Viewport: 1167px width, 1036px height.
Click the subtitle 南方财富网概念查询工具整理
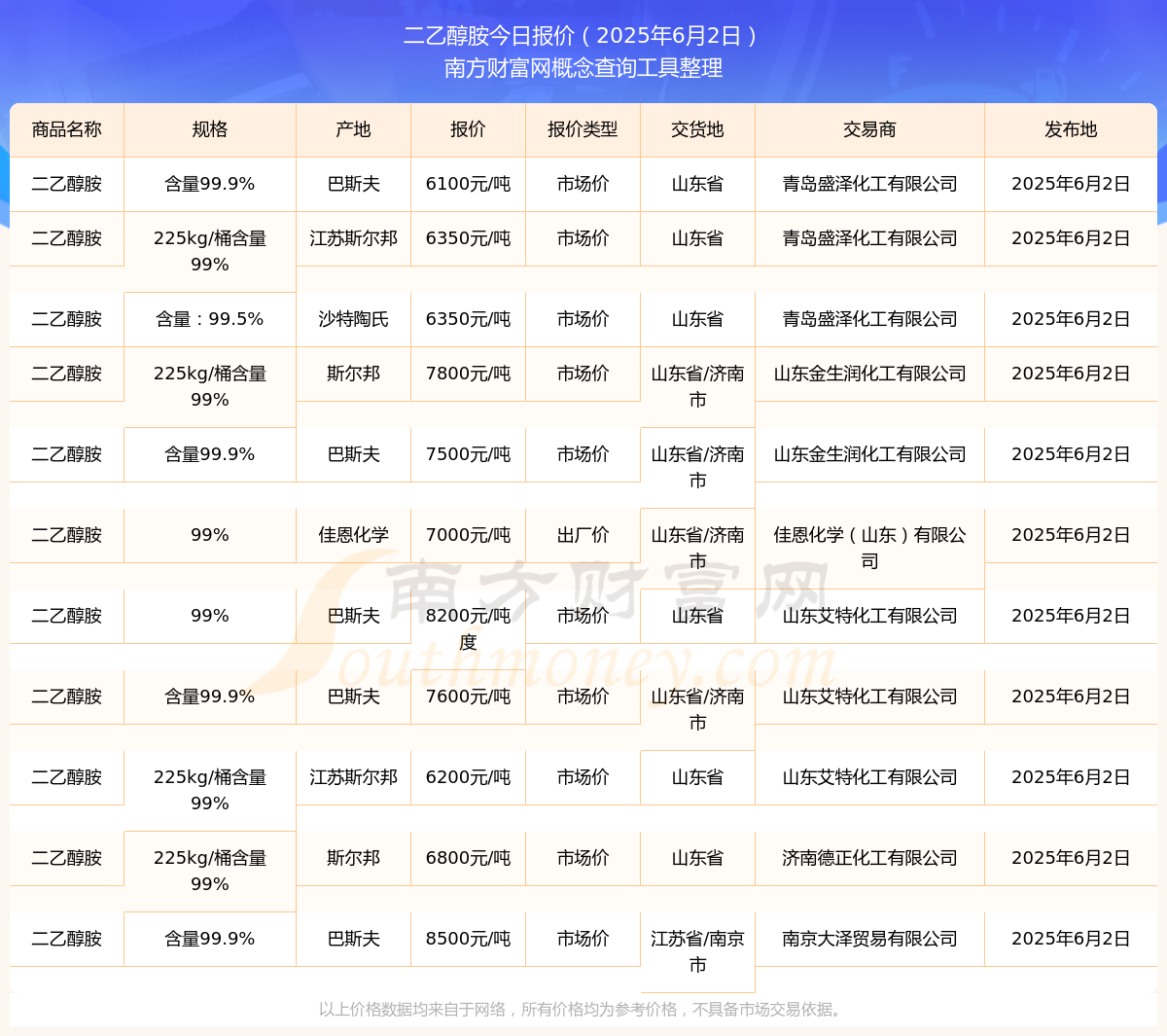click(583, 68)
